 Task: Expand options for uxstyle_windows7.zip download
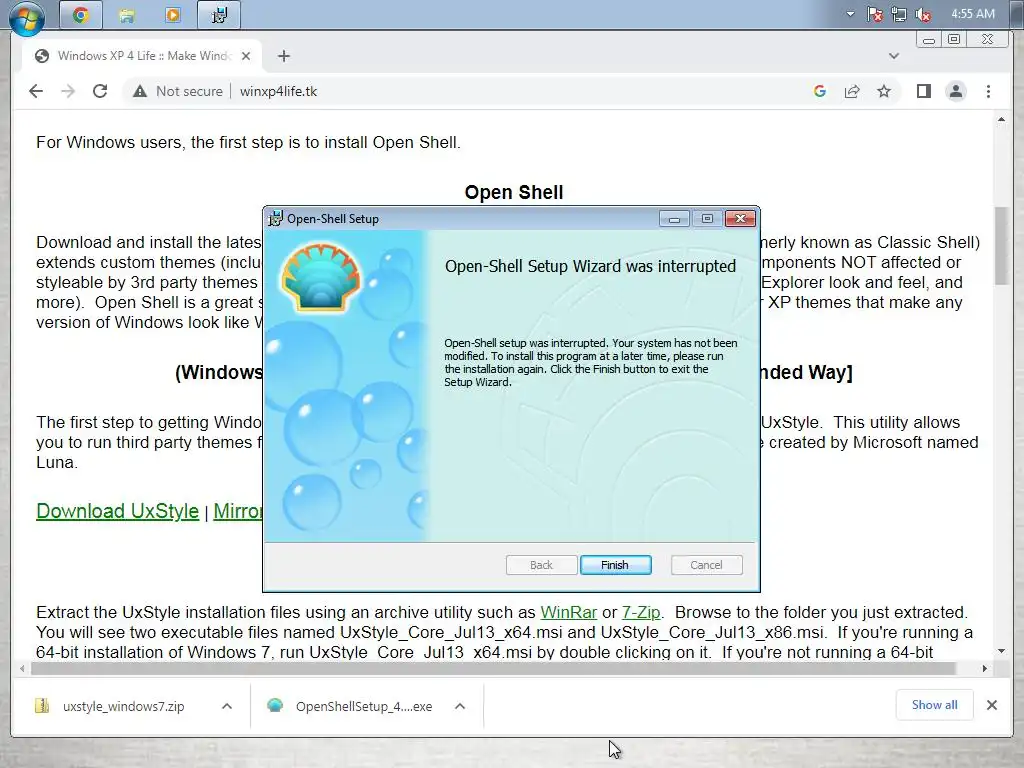pos(227,706)
